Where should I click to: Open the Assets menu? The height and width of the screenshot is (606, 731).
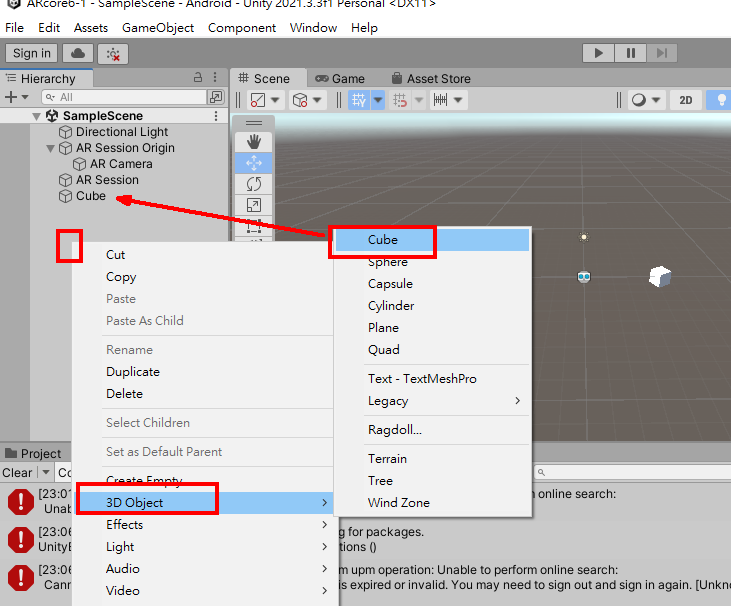click(91, 28)
